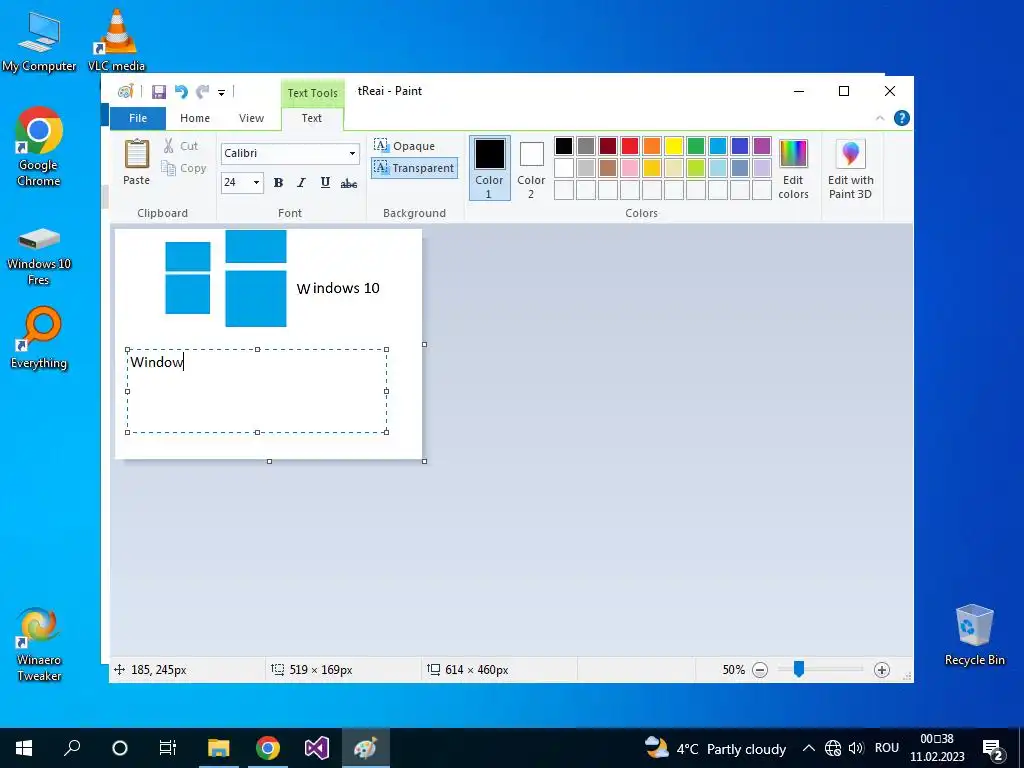This screenshot has height=768, width=1024.
Task: Click the ROU input language indicator
Action: tap(887, 748)
